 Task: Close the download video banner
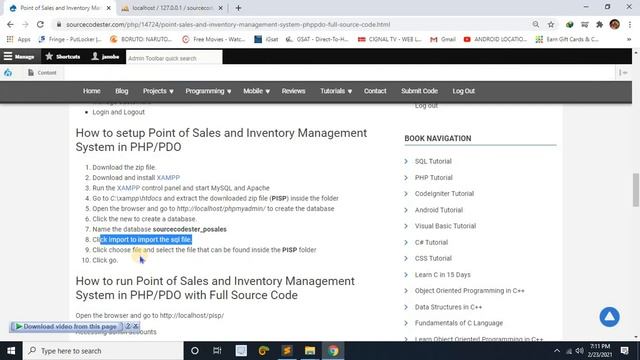click(x=136, y=326)
